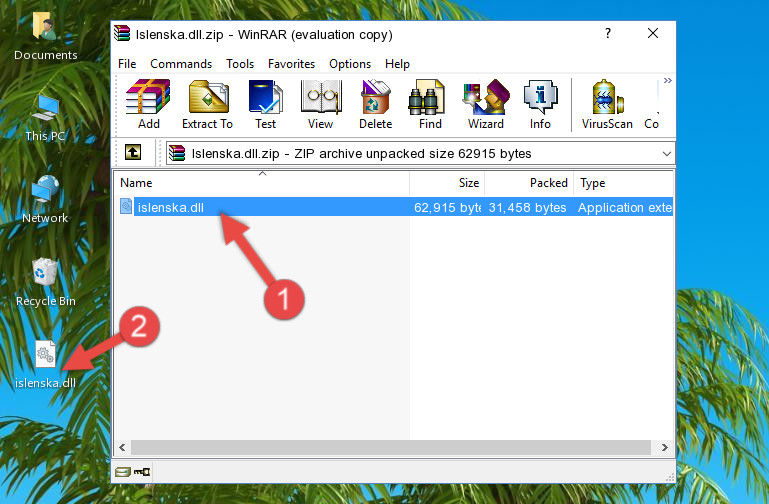The width and height of the screenshot is (769, 504).
Task: Run the Test archive tool
Action: click(x=265, y=104)
